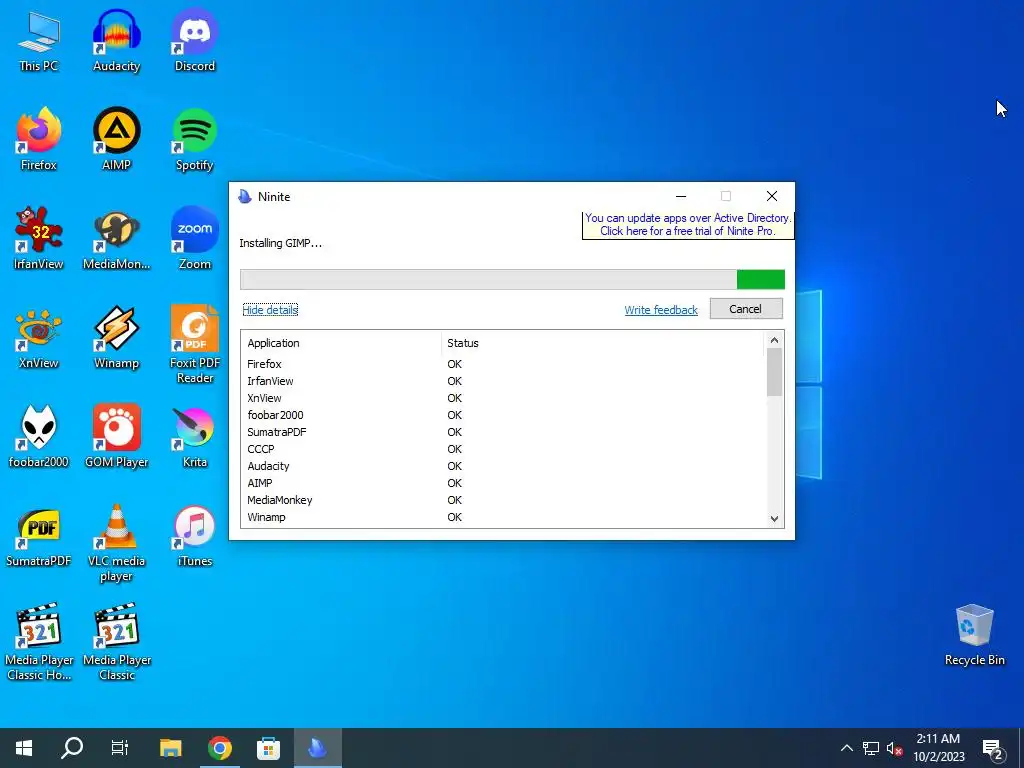Select the Audacity row in the list
Screen dimensions: 1024x768
click(x=503, y=466)
